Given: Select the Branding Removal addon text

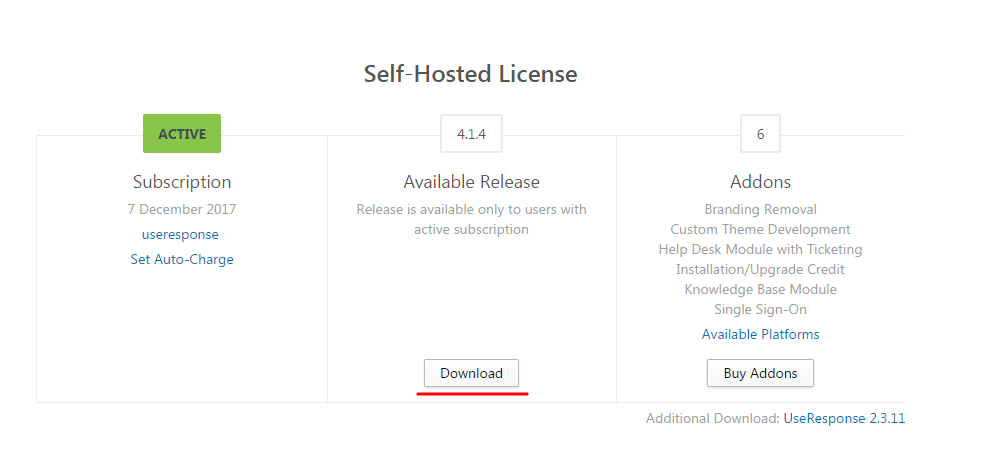Looking at the screenshot, I should tap(760, 209).
